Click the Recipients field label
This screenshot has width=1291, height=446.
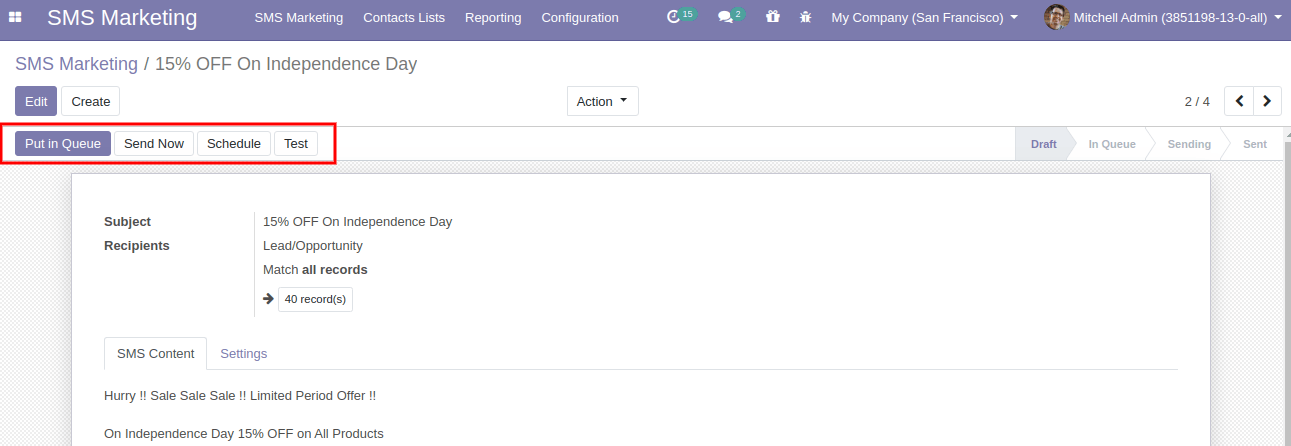137,245
